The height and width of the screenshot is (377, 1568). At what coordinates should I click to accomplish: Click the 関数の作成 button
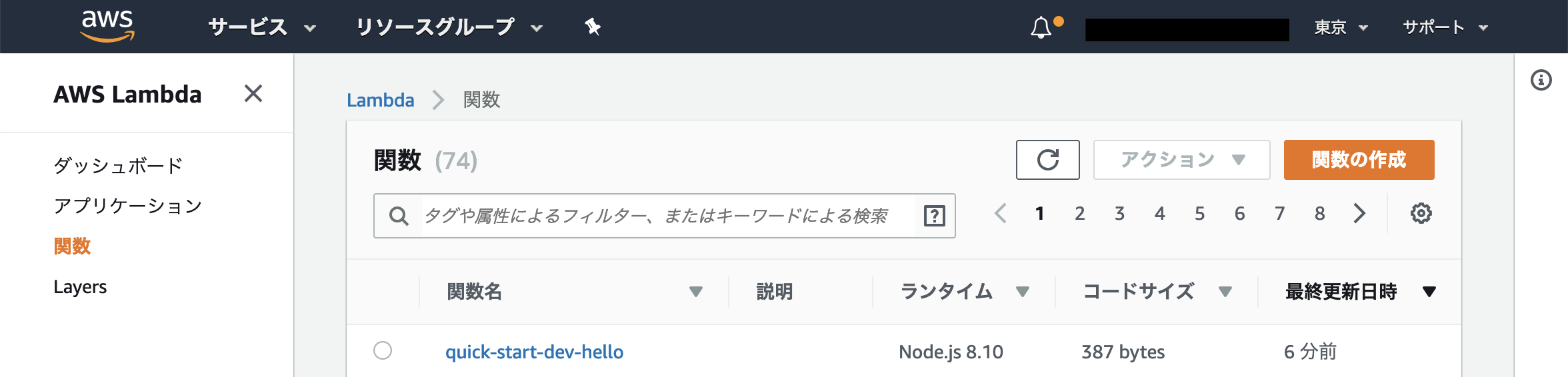click(x=1359, y=160)
